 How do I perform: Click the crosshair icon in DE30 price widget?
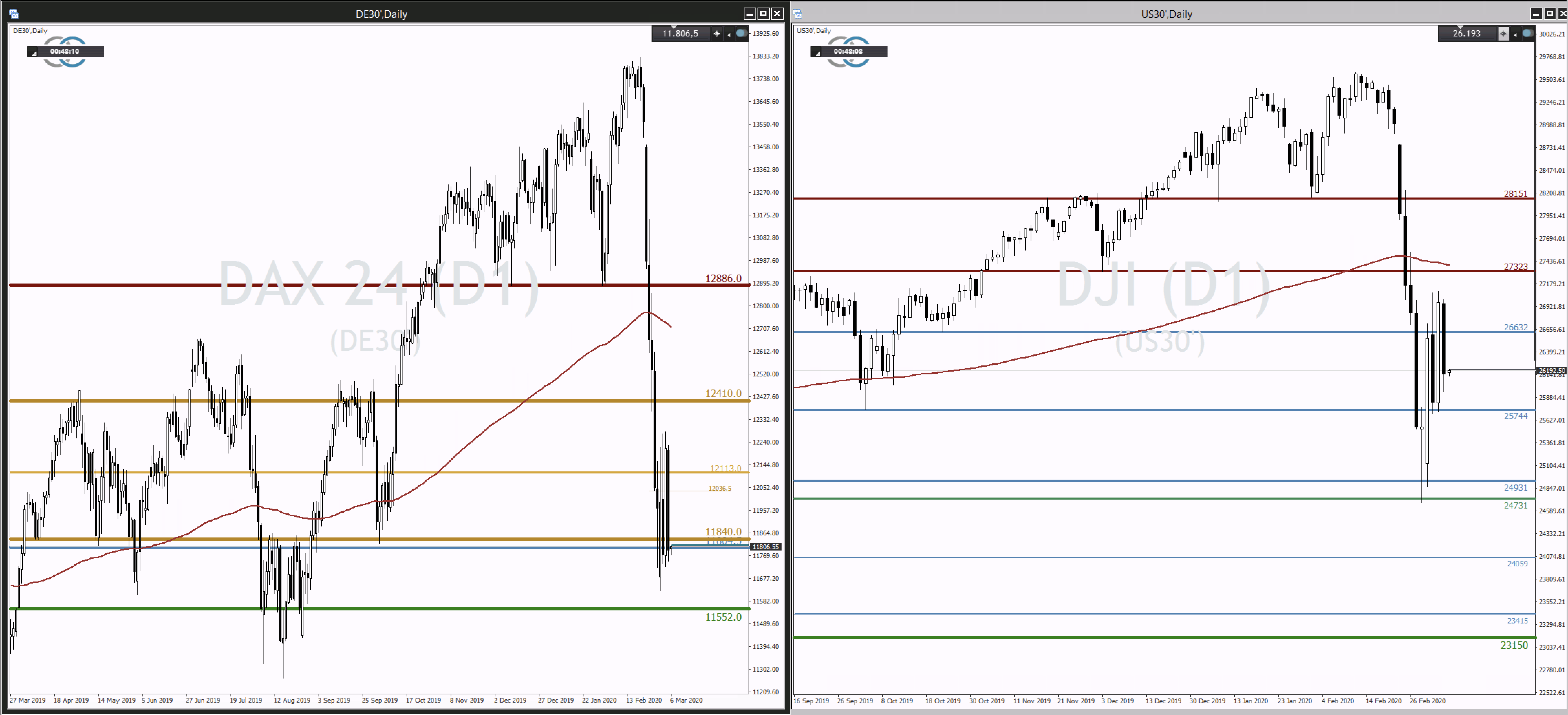717,33
